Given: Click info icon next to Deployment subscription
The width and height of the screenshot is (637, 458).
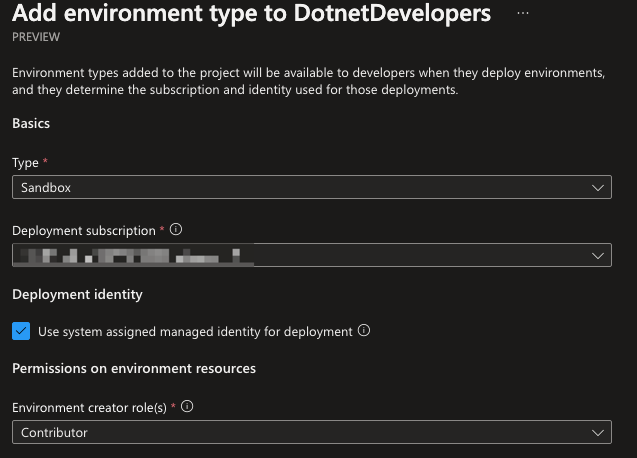Looking at the screenshot, I should point(176,230).
